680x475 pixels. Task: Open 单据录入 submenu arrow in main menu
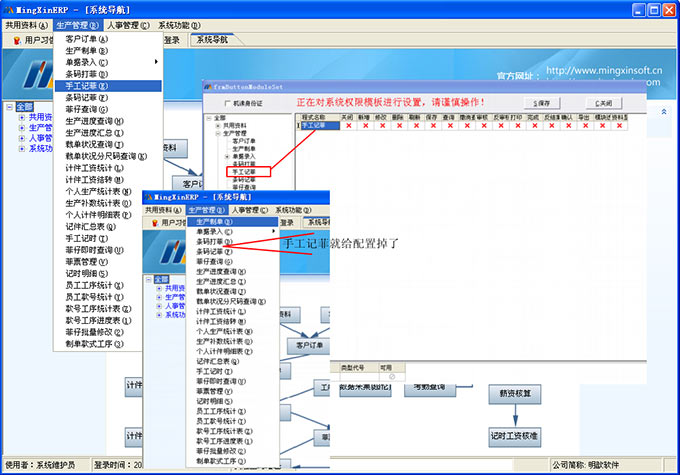coord(156,62)
